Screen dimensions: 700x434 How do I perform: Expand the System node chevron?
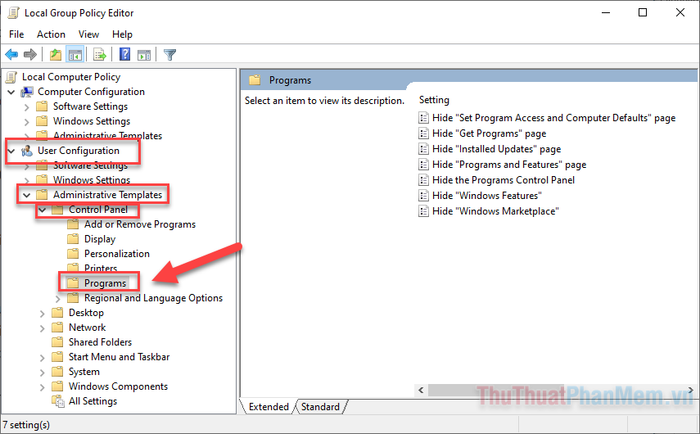coord(42,373)
